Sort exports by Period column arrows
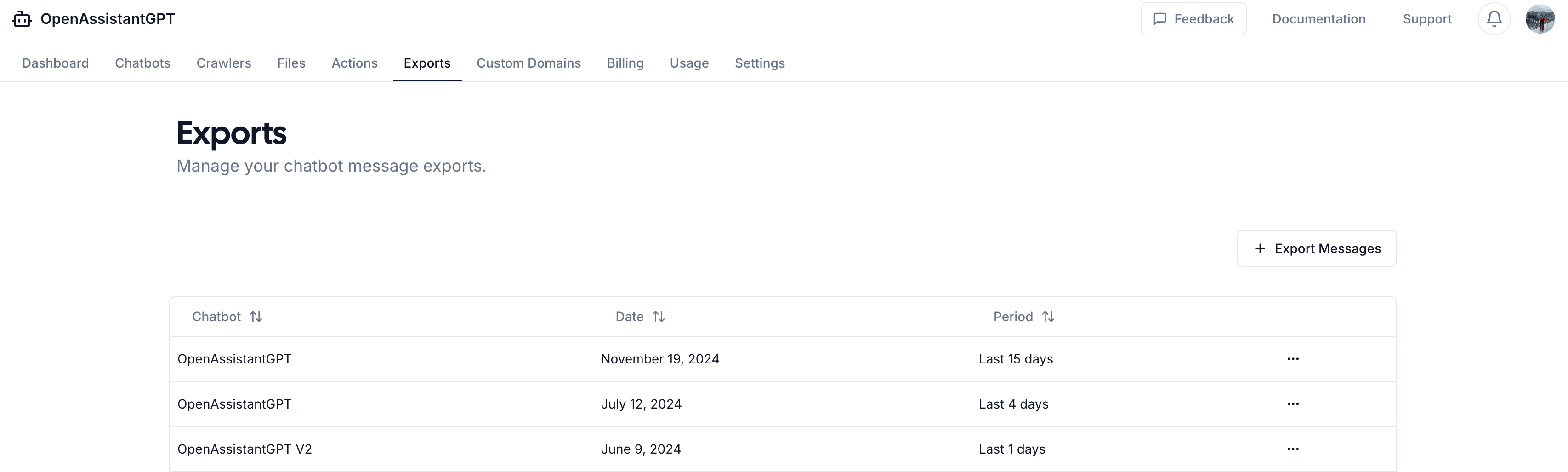1568x472 pixels. click(x=1048, y=317)
